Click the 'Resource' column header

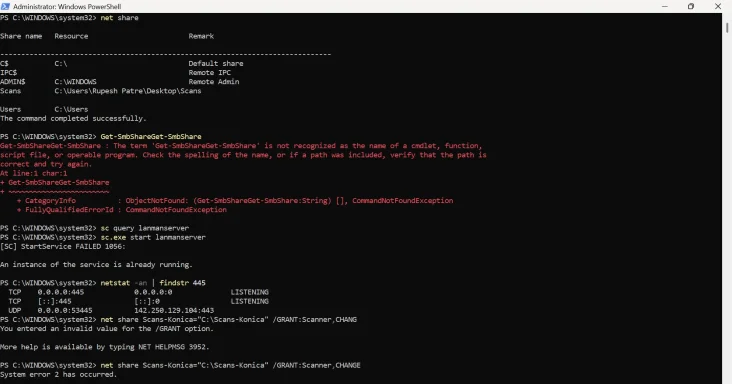tap(71, 36)
